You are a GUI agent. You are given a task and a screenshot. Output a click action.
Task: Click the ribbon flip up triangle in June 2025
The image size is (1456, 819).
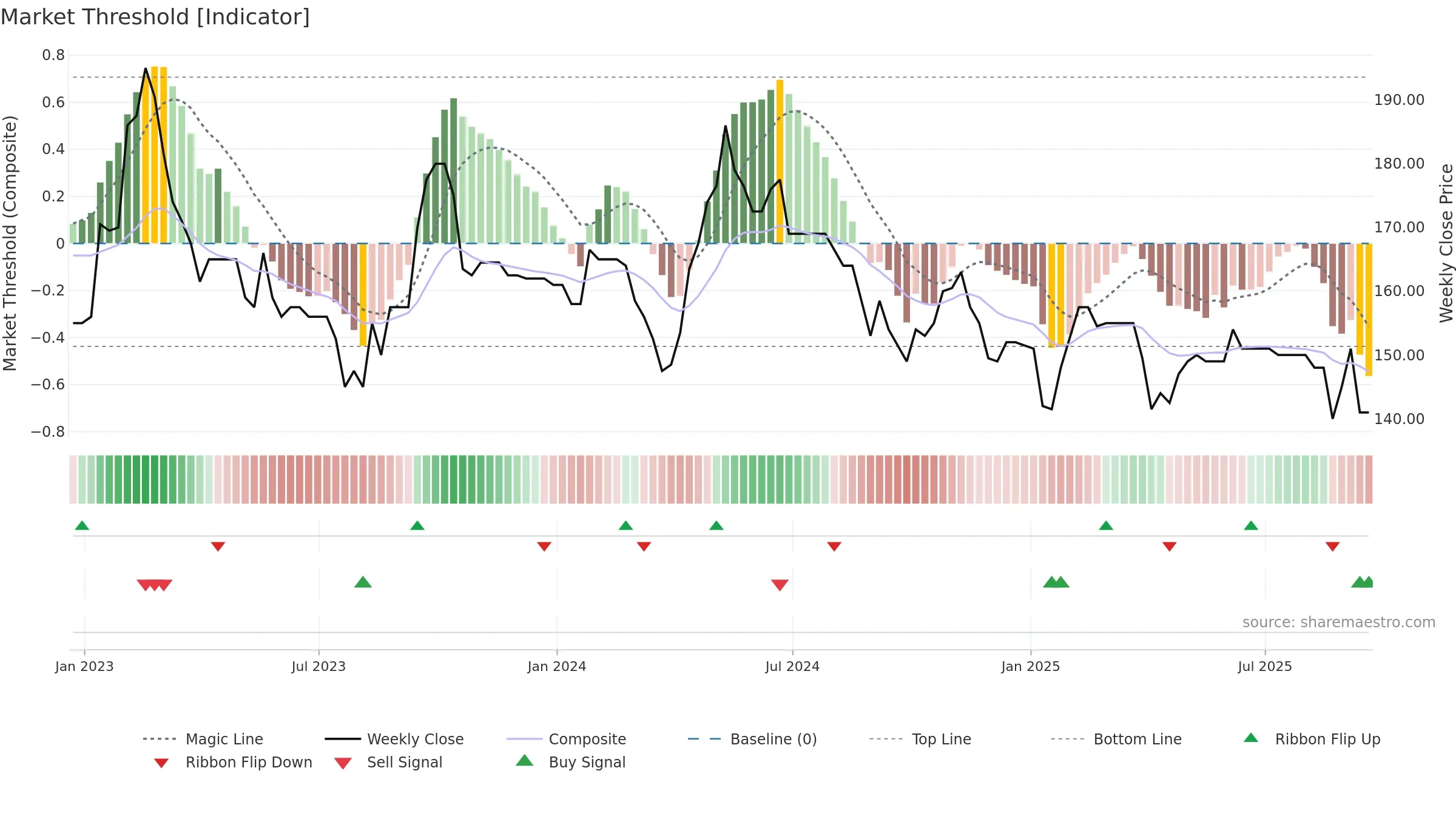[x=1251, y=525]
